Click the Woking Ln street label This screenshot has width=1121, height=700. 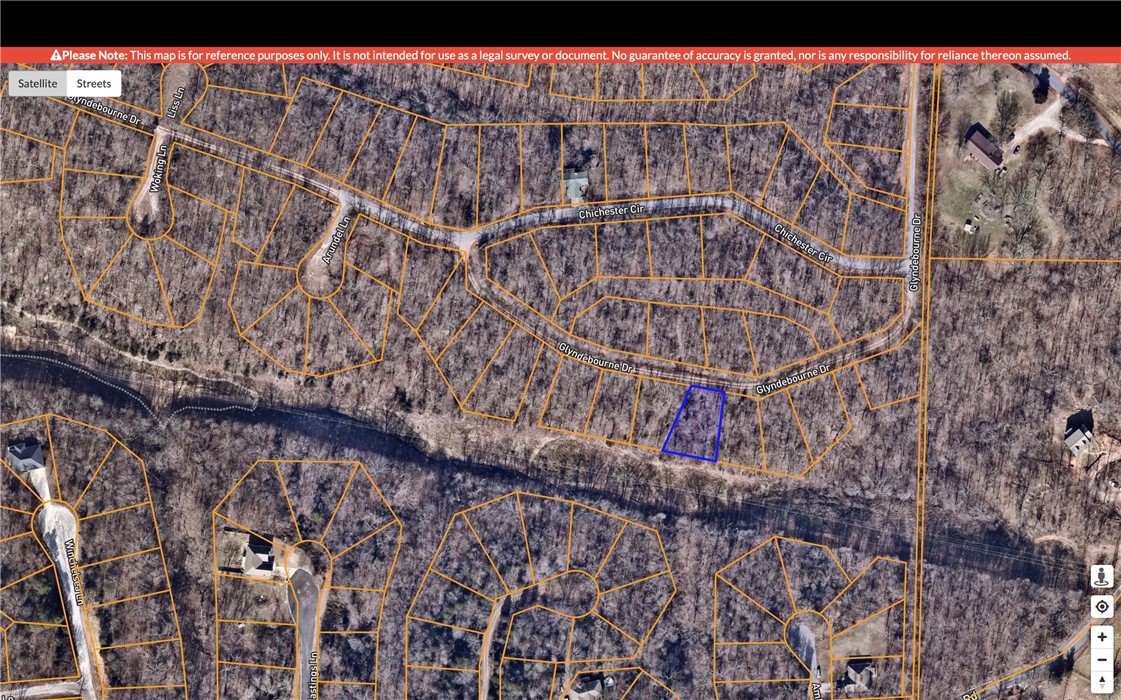click(x=156, y=167)
